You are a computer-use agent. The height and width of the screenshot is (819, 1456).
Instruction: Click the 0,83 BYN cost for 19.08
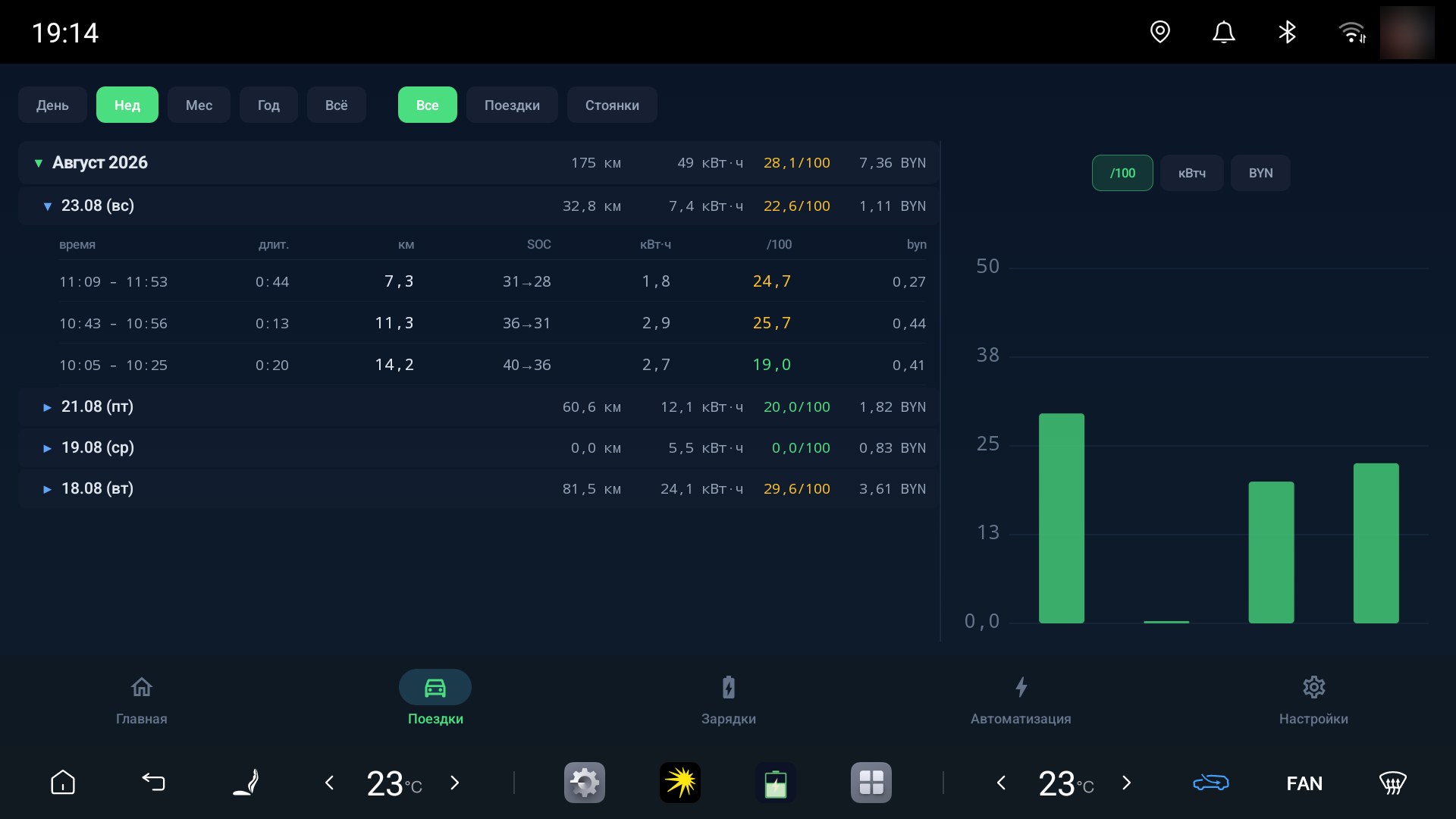893,448
